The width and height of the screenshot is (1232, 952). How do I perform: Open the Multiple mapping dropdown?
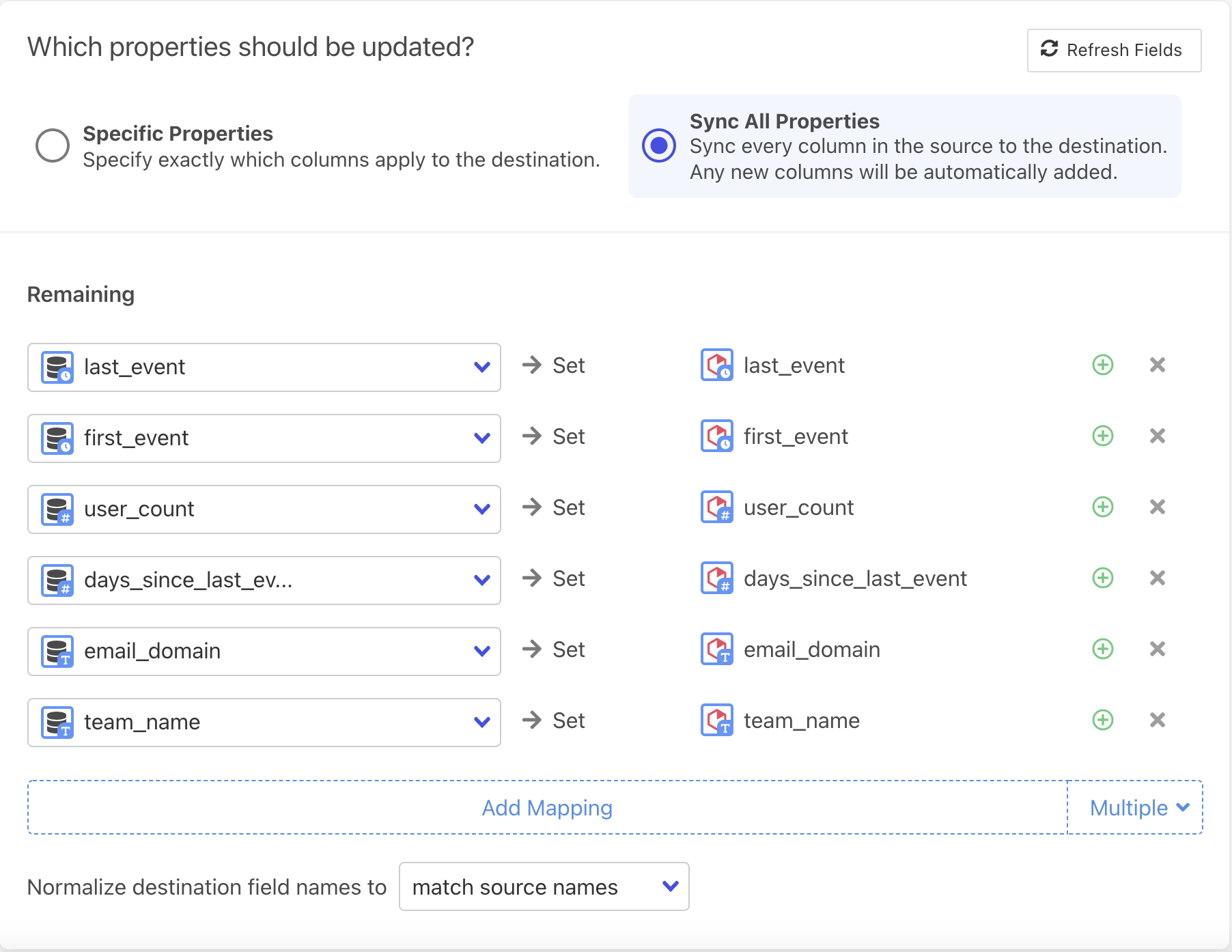pyautogui.click(x=1135, y=808)
